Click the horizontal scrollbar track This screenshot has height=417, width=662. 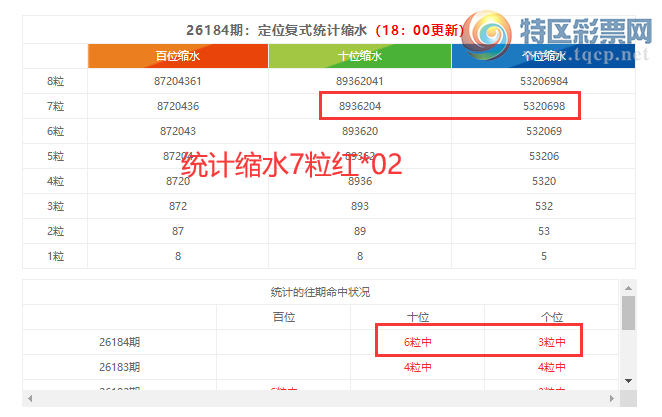click(x=321, y=398)
